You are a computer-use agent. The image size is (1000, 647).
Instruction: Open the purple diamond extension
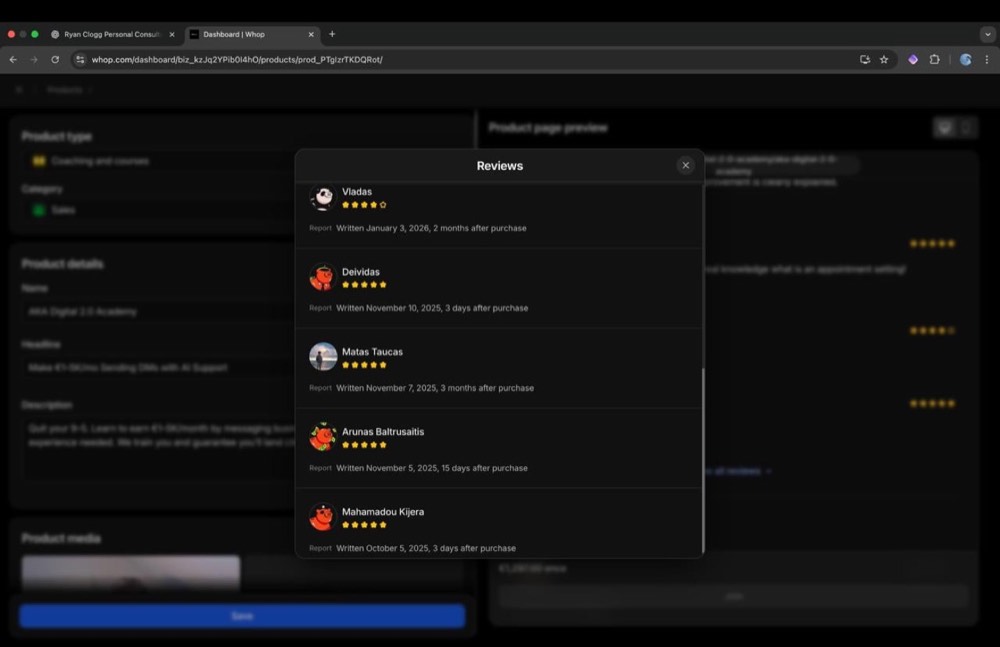[913, 59]
